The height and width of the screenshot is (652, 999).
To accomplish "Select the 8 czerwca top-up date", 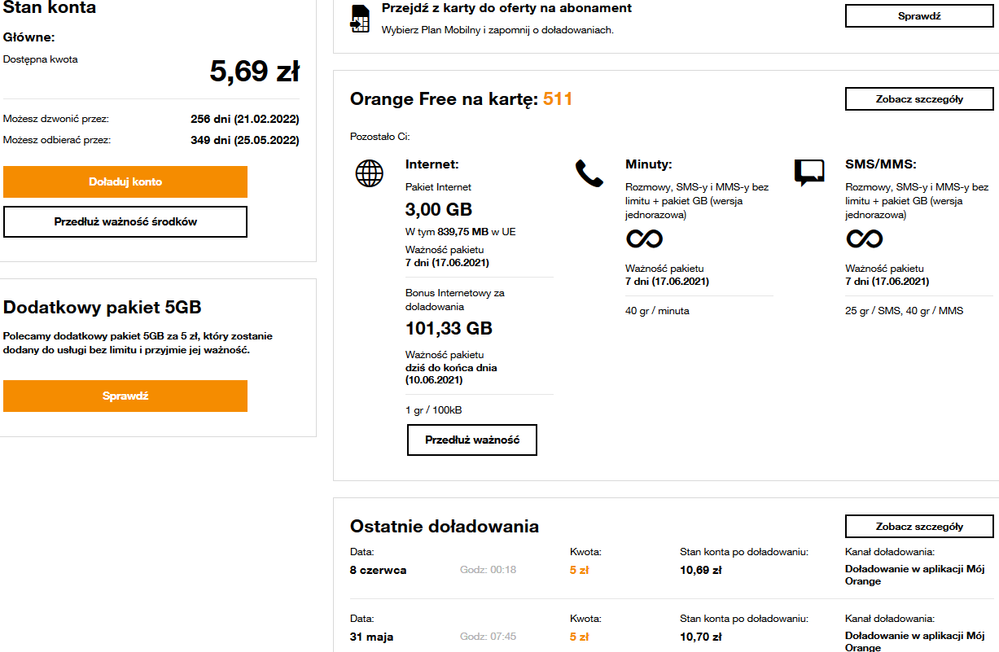I will point(378,570).
